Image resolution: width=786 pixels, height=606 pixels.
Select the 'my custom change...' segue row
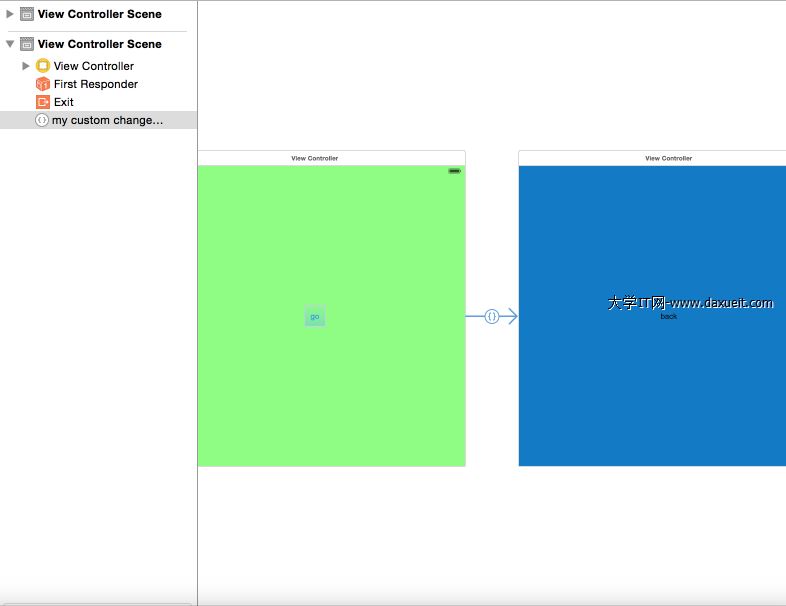[98, 120]
